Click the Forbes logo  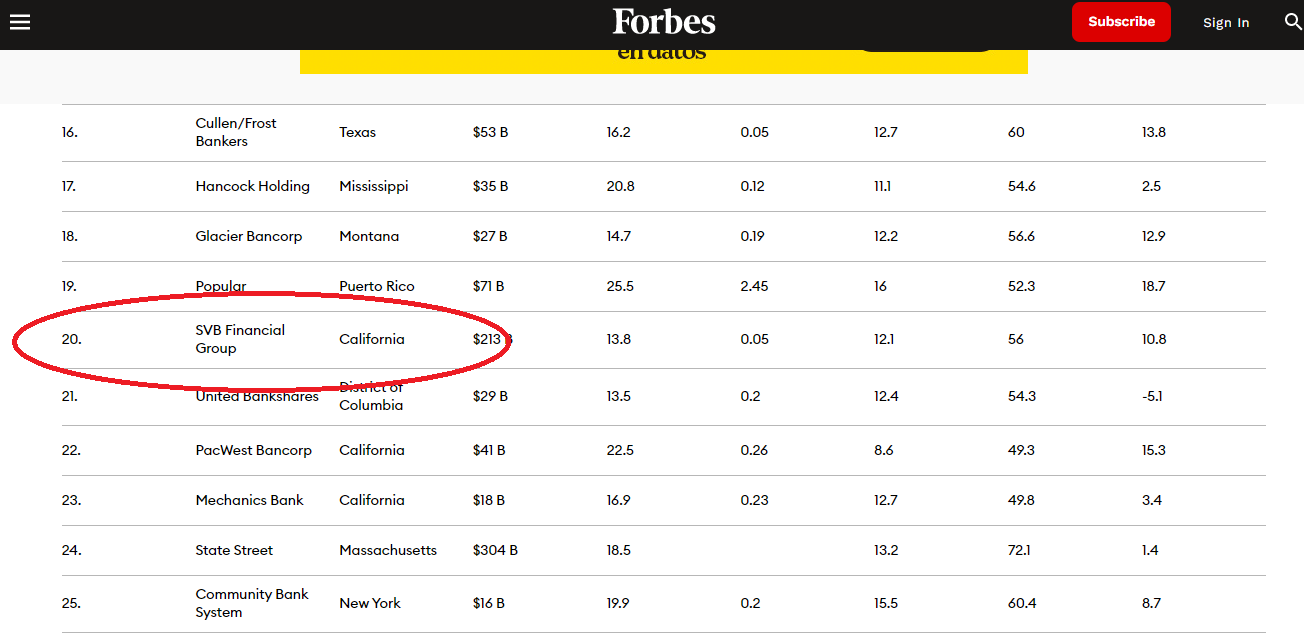tap(664, 22)
